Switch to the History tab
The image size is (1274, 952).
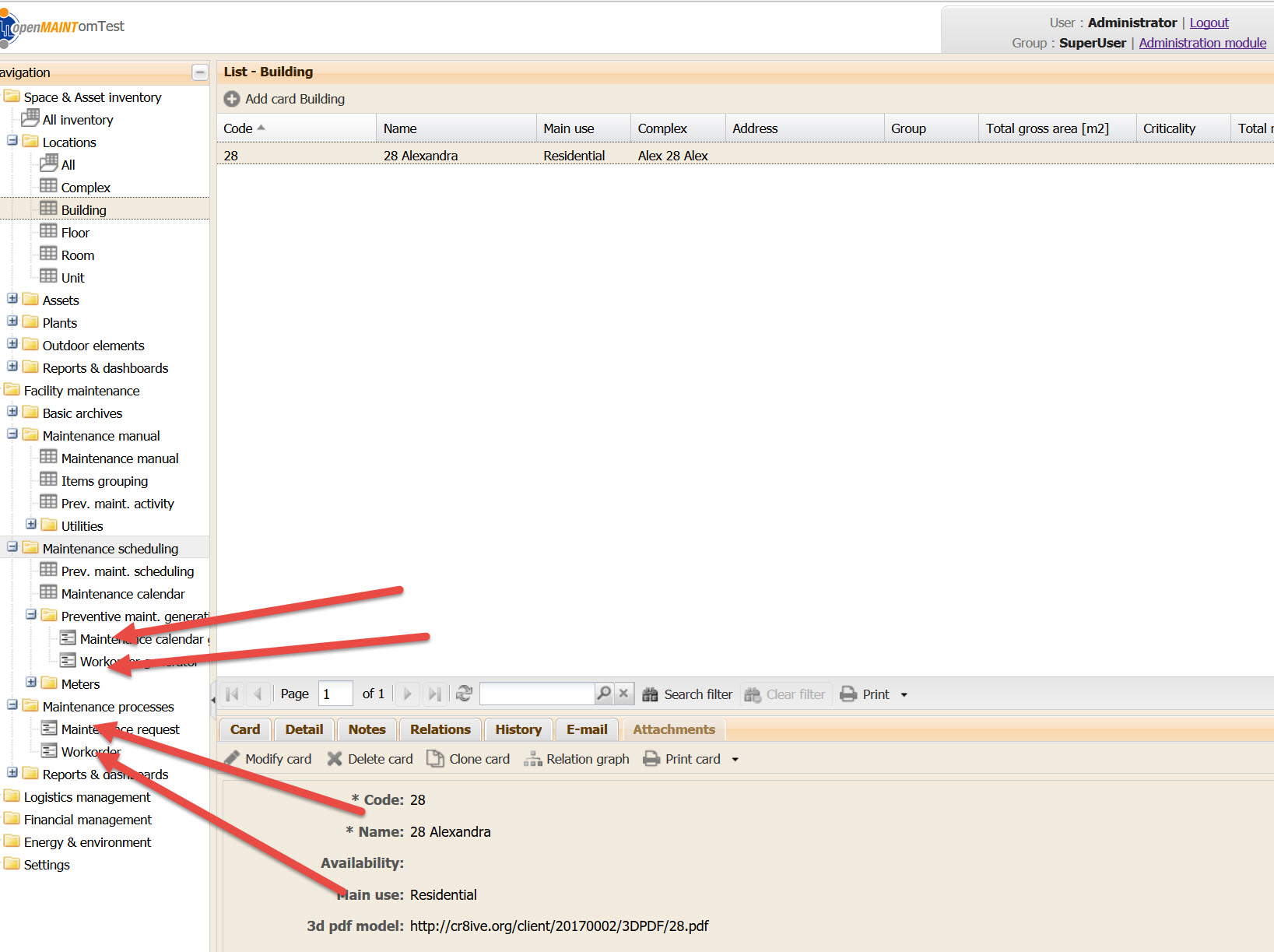coord(518,729)
